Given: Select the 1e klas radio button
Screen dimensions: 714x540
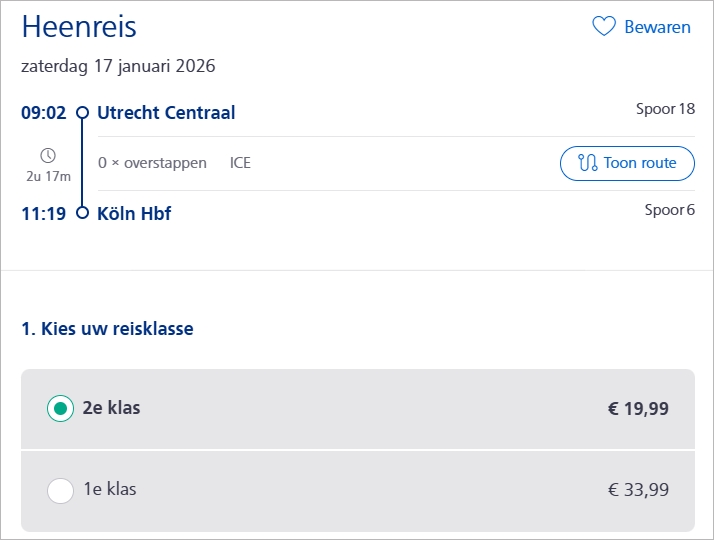Looking at the screenshot, I should tap(61, 490).
